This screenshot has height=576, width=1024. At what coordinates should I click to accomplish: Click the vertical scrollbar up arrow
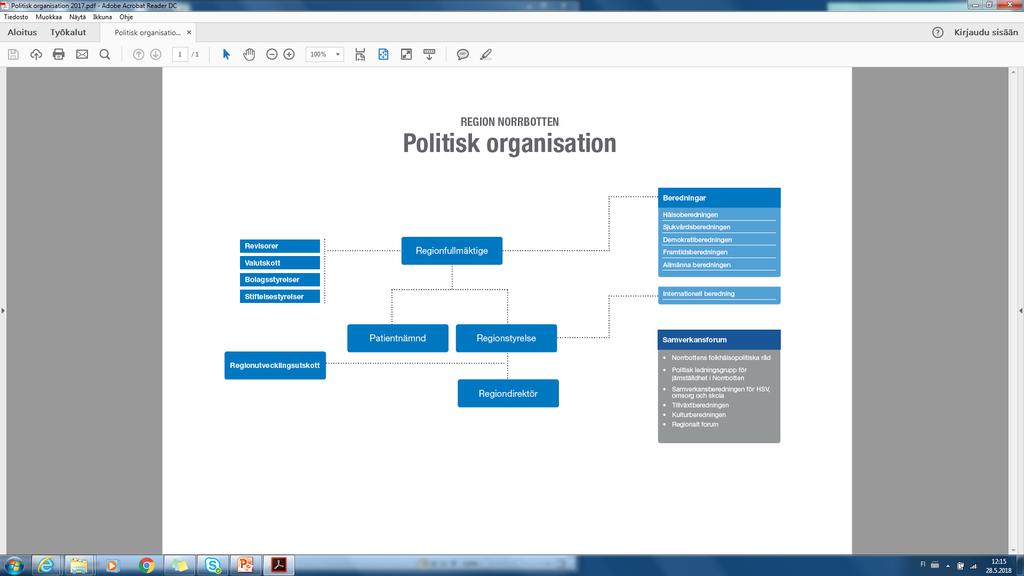[1013, 71]
